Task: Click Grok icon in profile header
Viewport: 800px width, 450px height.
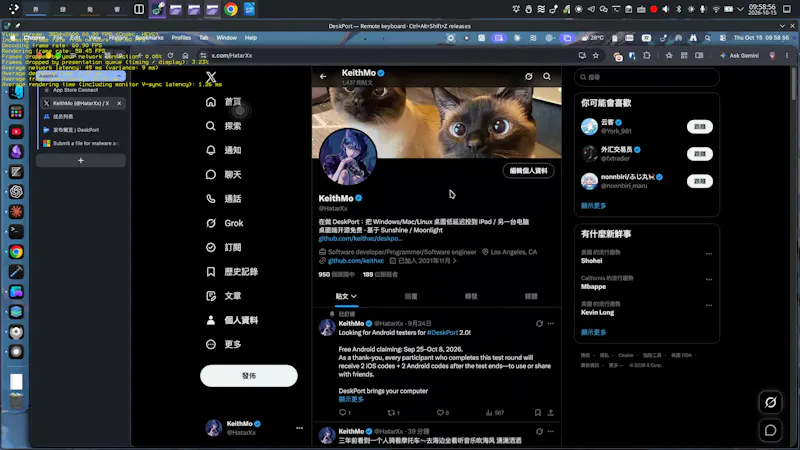Action: pyautogui.click(x=529, y=77)
